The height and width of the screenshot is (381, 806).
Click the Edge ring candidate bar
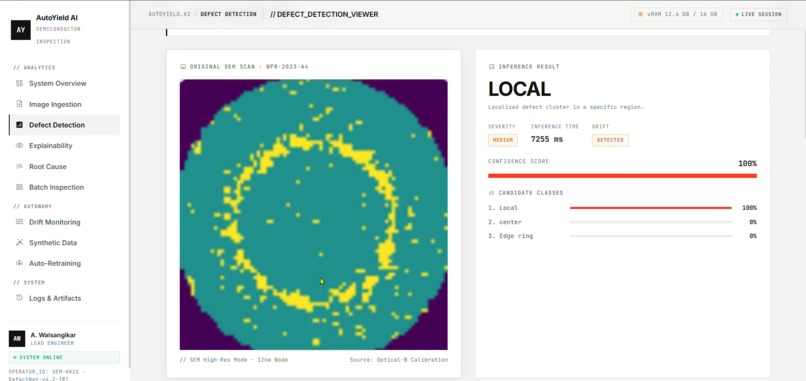[651, 236]
